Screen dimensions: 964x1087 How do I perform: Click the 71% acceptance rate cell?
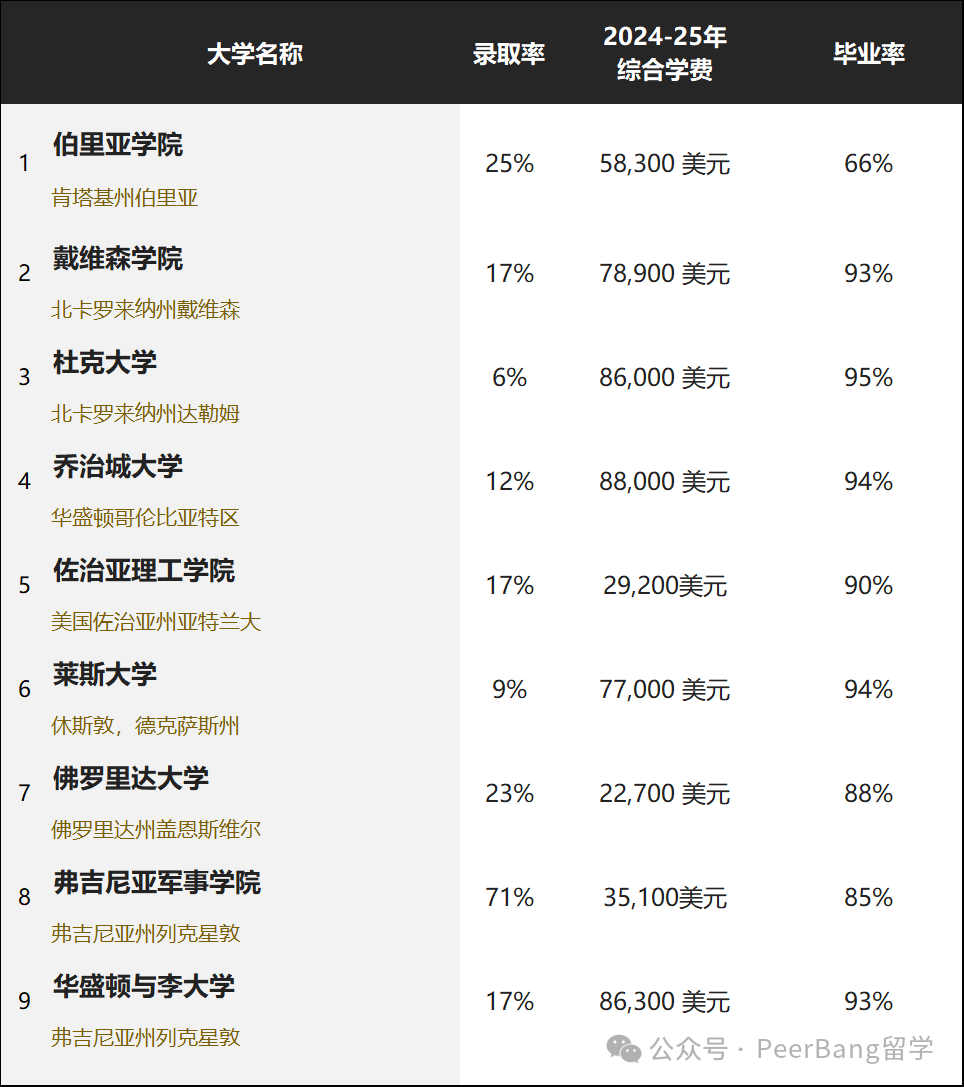coord(509,898)
